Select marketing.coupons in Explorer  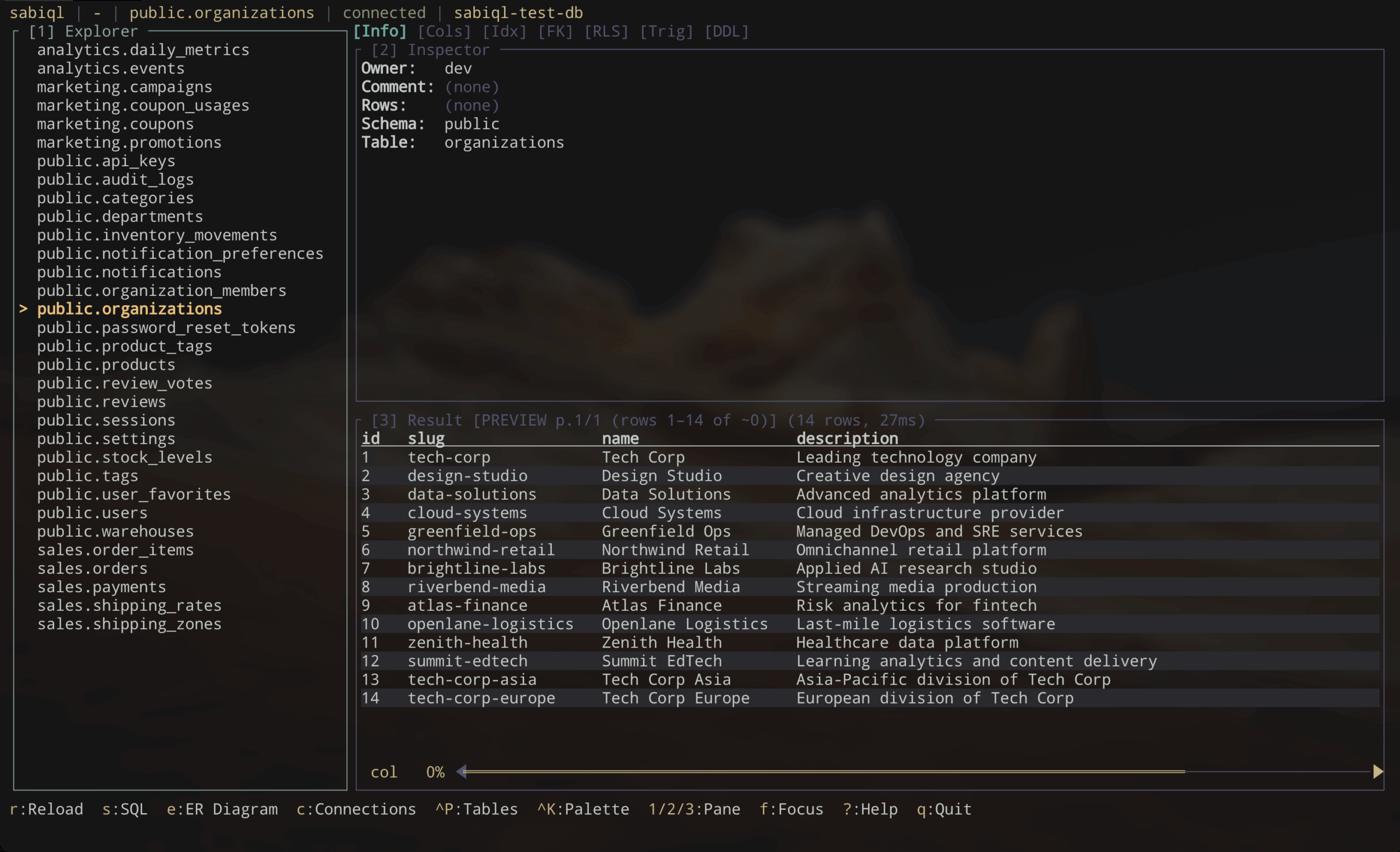(x=115, y=124)
